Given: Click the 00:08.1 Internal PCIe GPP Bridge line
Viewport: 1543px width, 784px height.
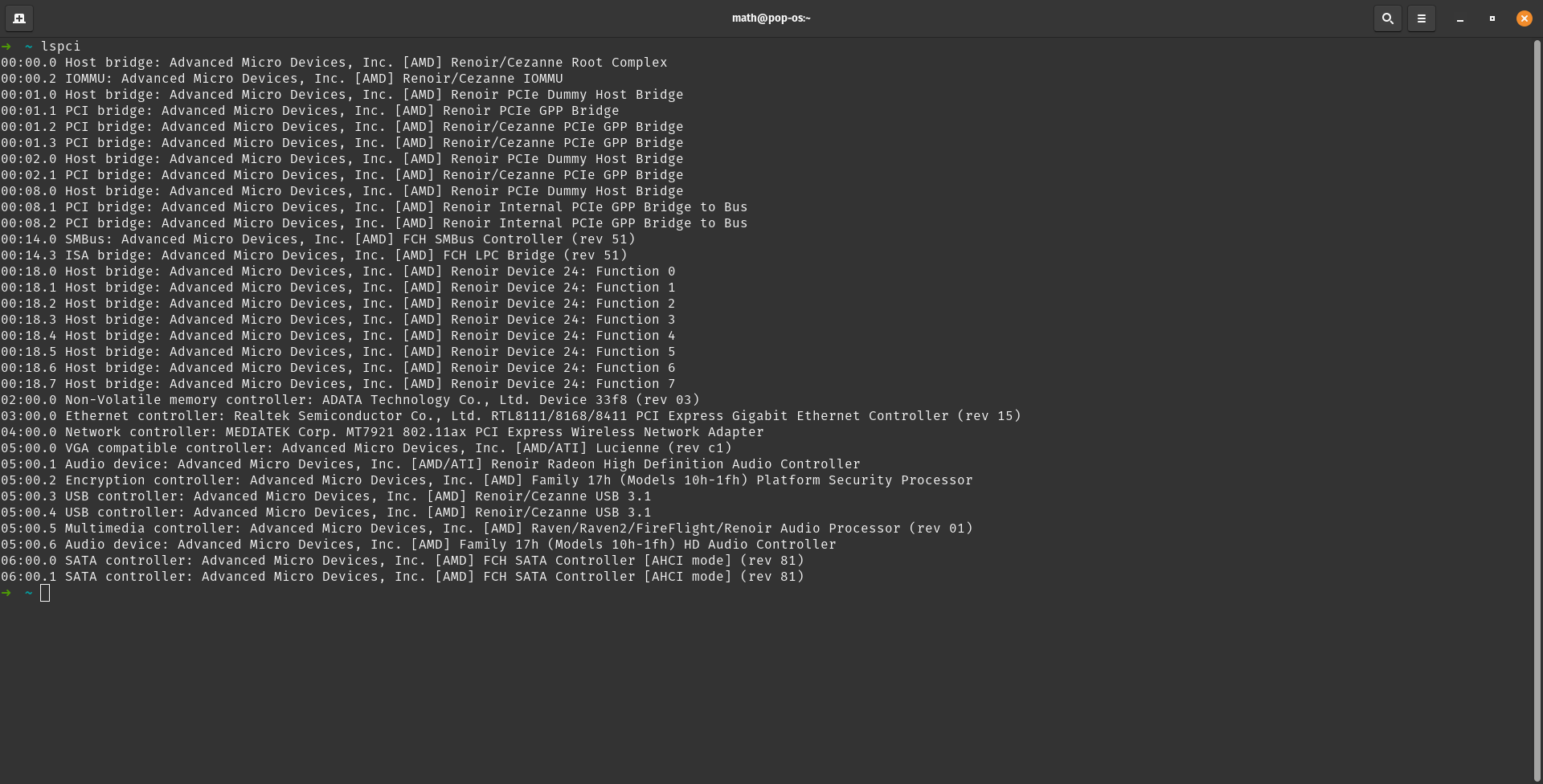Looking at the screenshot, I should pos(374,206).
